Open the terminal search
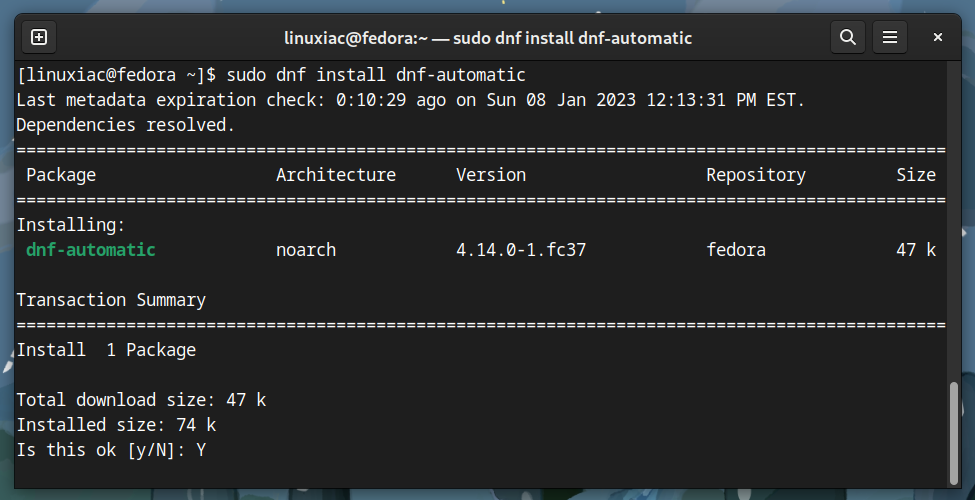Image resolution: width=975 pixels, height=500 pixels. [x=848, y=37]
